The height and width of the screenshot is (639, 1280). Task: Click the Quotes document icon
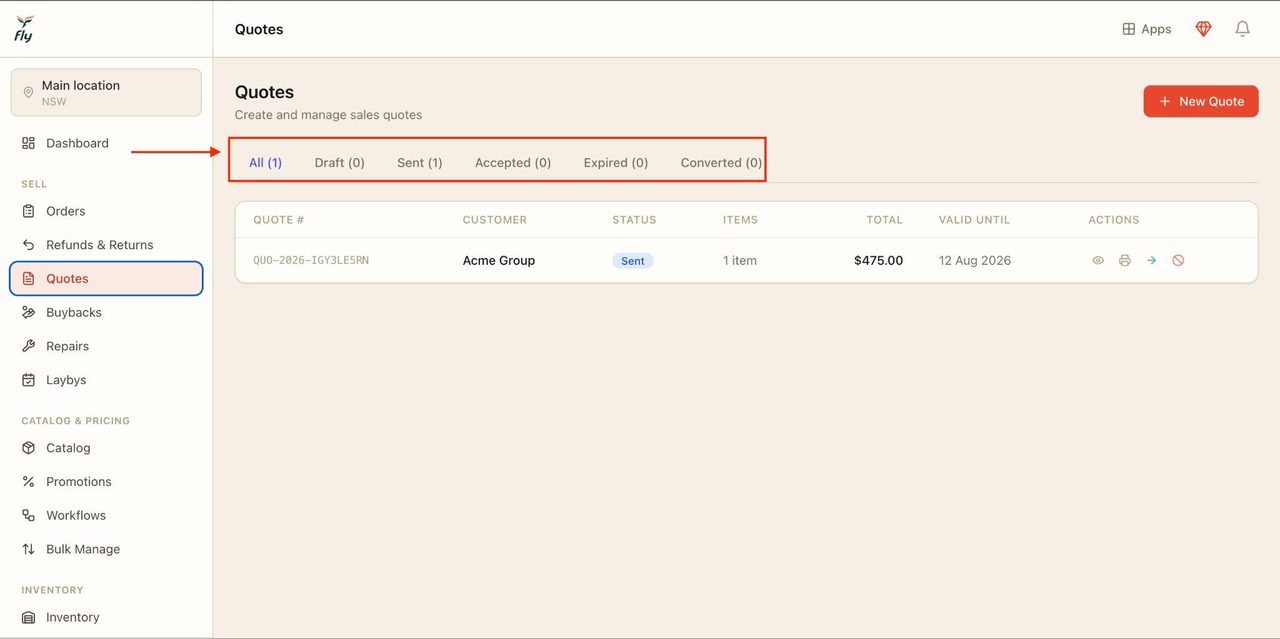[x=28, y=279]
